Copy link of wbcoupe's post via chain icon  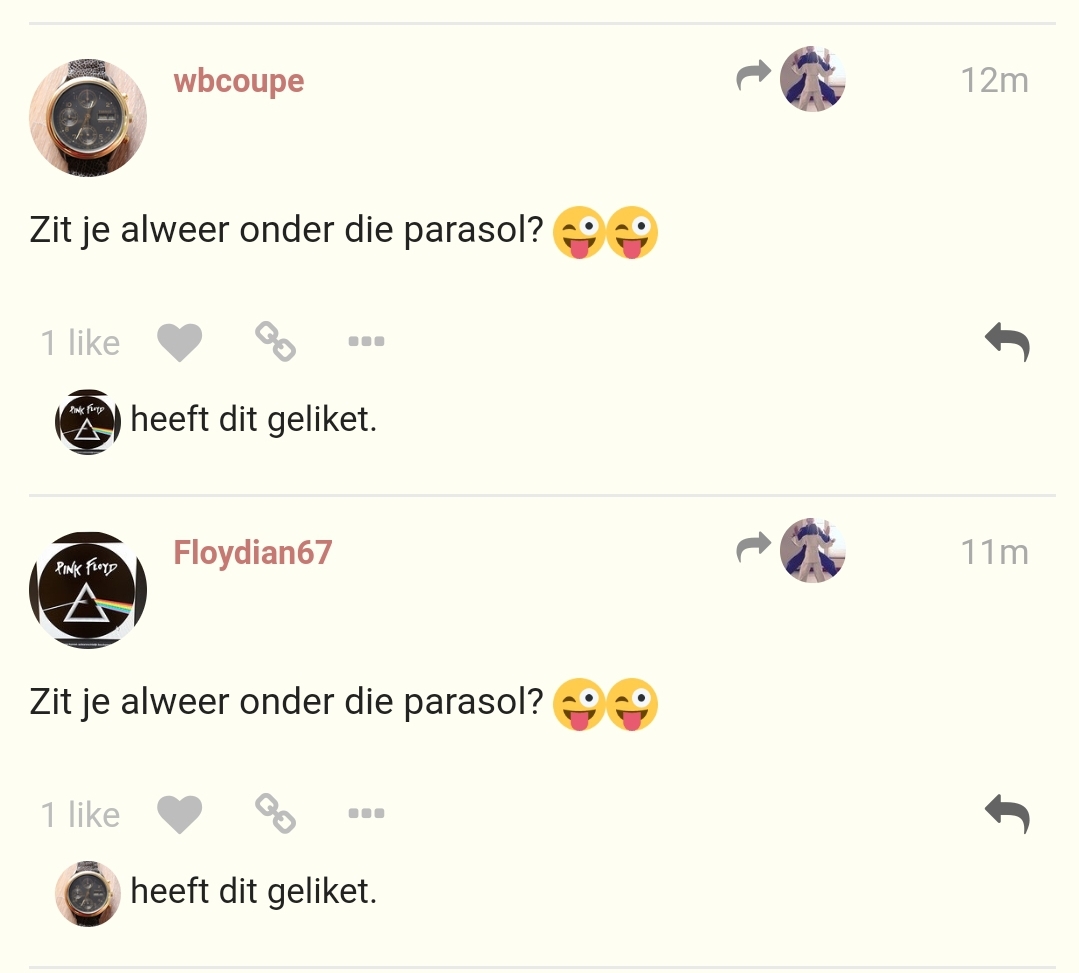pos(275,341)
